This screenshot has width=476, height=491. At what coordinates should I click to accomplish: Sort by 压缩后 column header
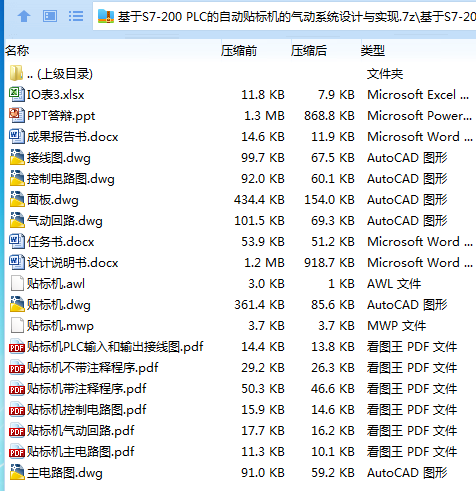309,51
